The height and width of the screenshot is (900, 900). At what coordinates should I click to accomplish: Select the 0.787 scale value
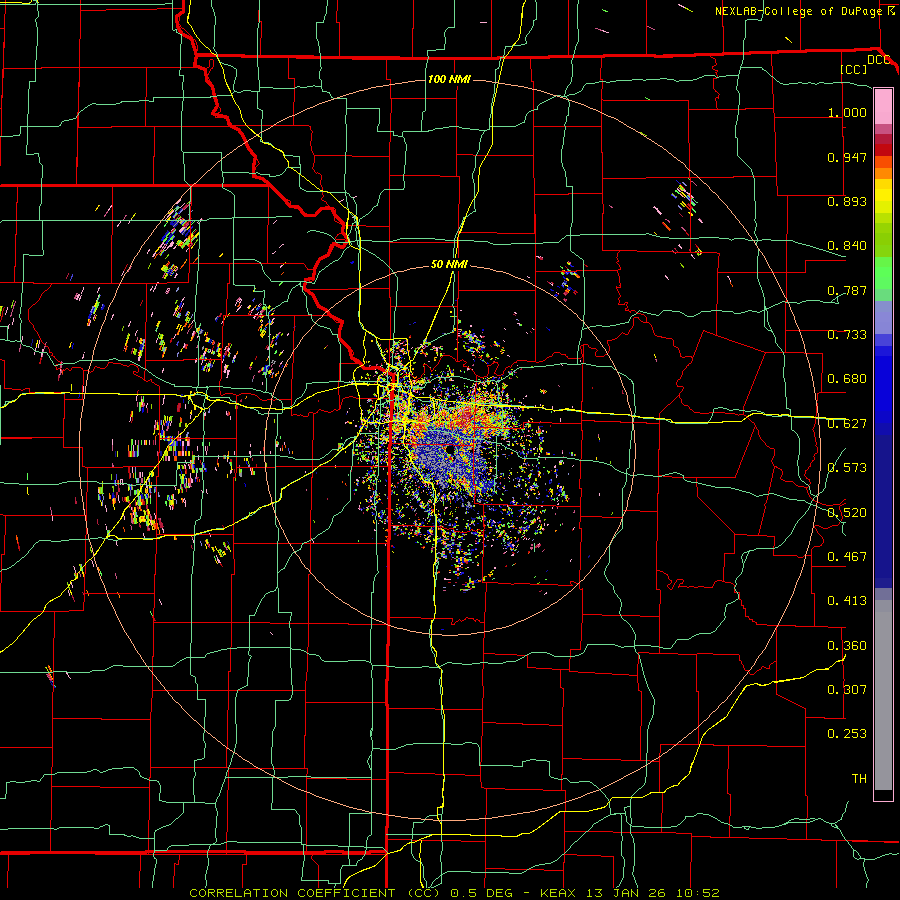coord(847,290)
